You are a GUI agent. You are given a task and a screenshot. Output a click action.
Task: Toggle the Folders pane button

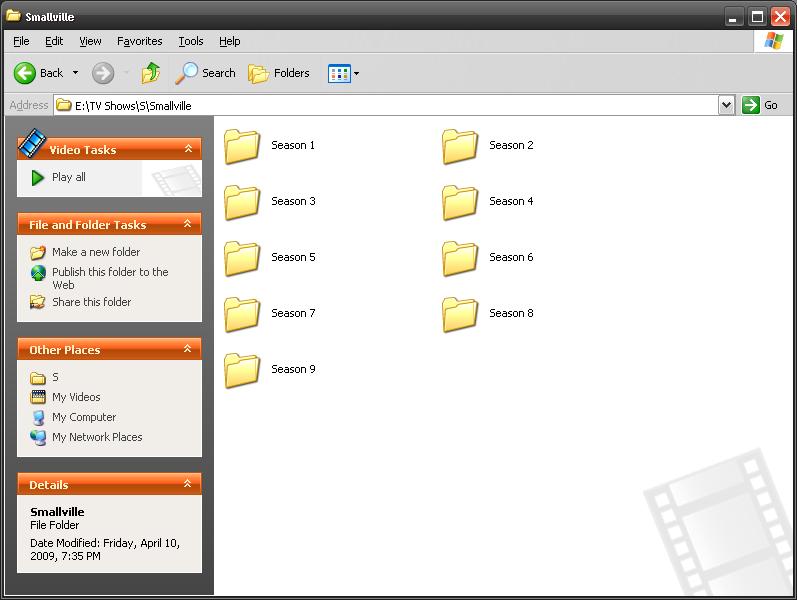(x=279, y=73)
